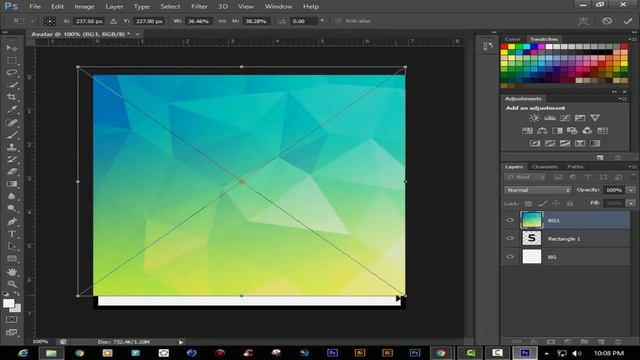
Task: Switch to the Color tab
Action: click(x=512, y=39)
